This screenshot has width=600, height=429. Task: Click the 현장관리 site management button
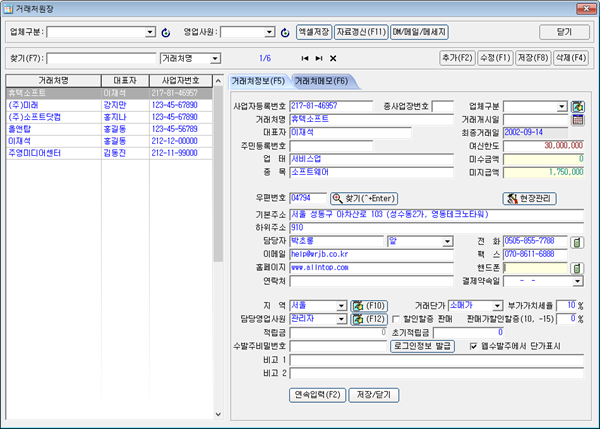tap(530, 198)
